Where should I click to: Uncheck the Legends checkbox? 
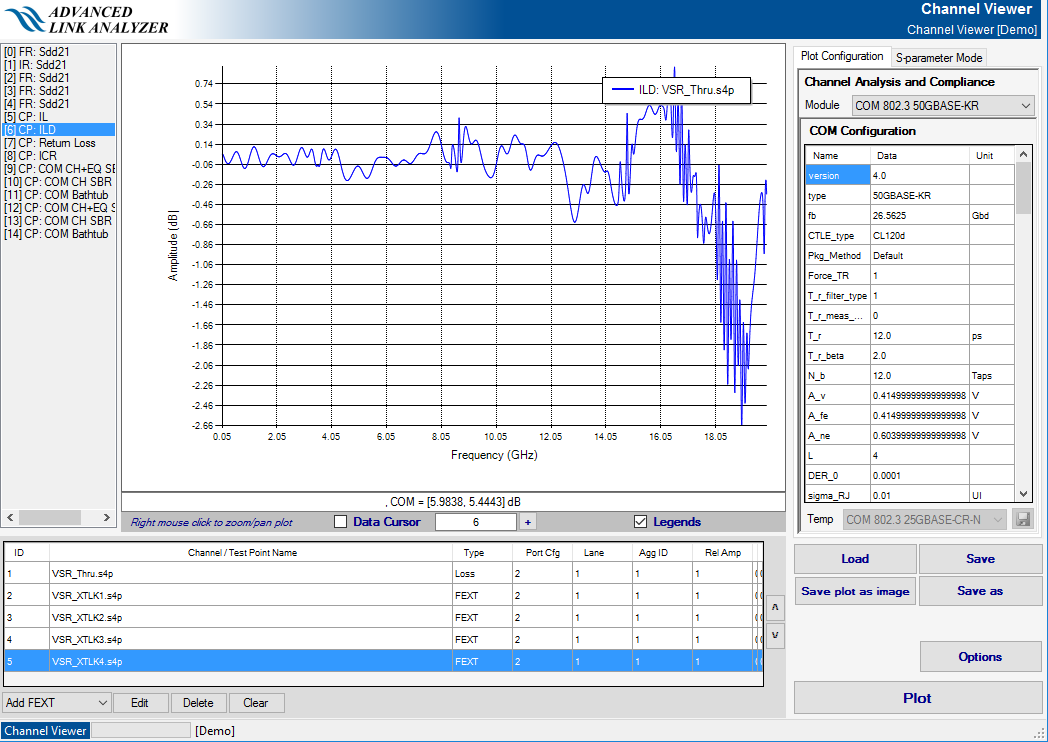point(640,521)
